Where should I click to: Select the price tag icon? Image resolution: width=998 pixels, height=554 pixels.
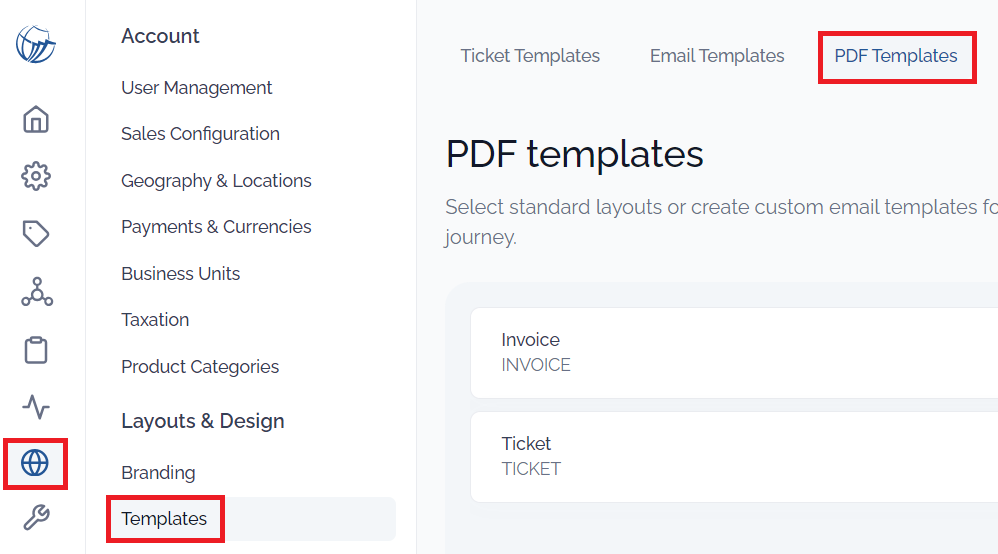tap(36, 234)
